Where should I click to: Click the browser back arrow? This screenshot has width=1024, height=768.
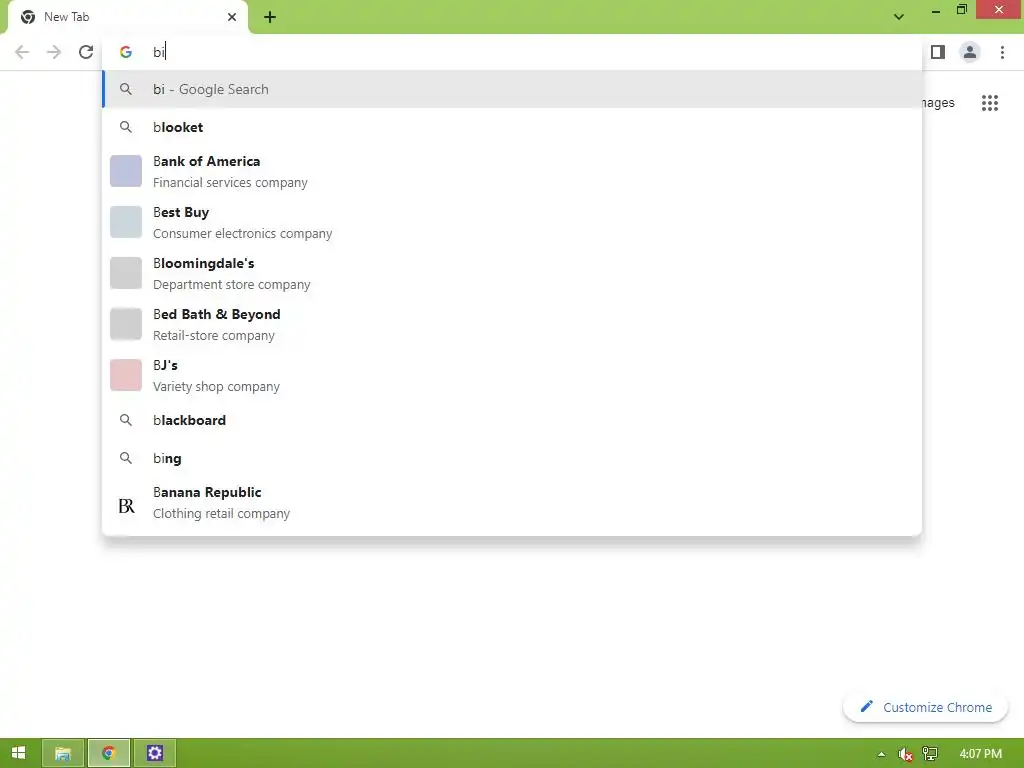22,52
